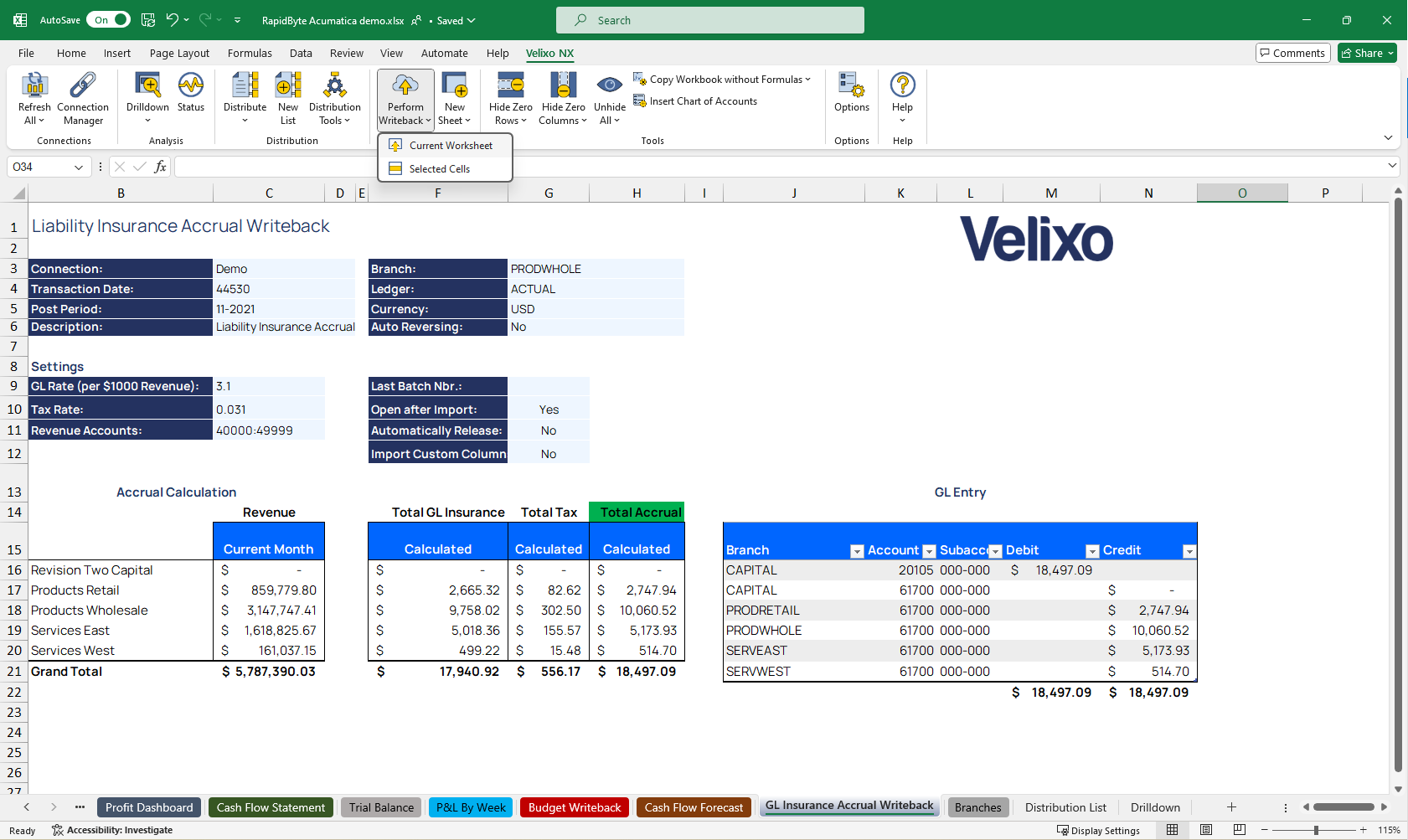Open the Credit column filter dropdown
The height and width of the screenshot is (840, 1408).
click(1189, 551)
